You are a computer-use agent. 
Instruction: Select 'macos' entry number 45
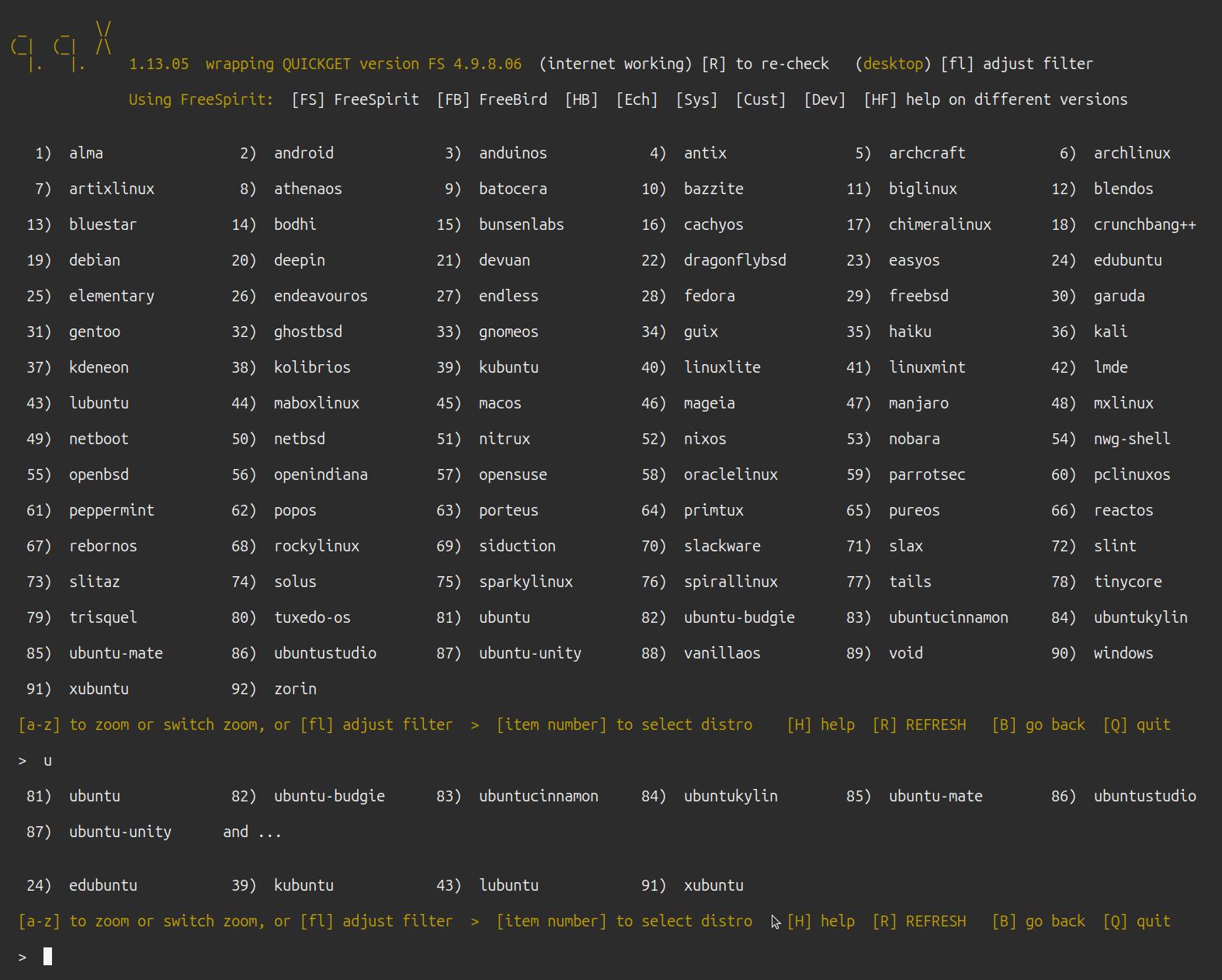click(500, 403)
